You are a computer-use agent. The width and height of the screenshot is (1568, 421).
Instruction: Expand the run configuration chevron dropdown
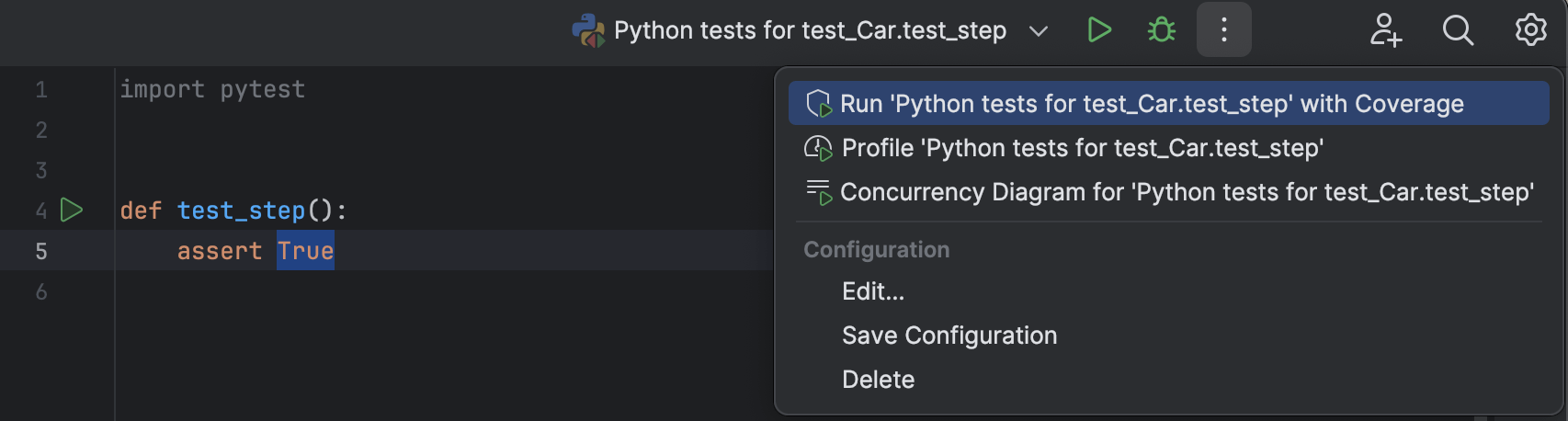coord(1039,31)
